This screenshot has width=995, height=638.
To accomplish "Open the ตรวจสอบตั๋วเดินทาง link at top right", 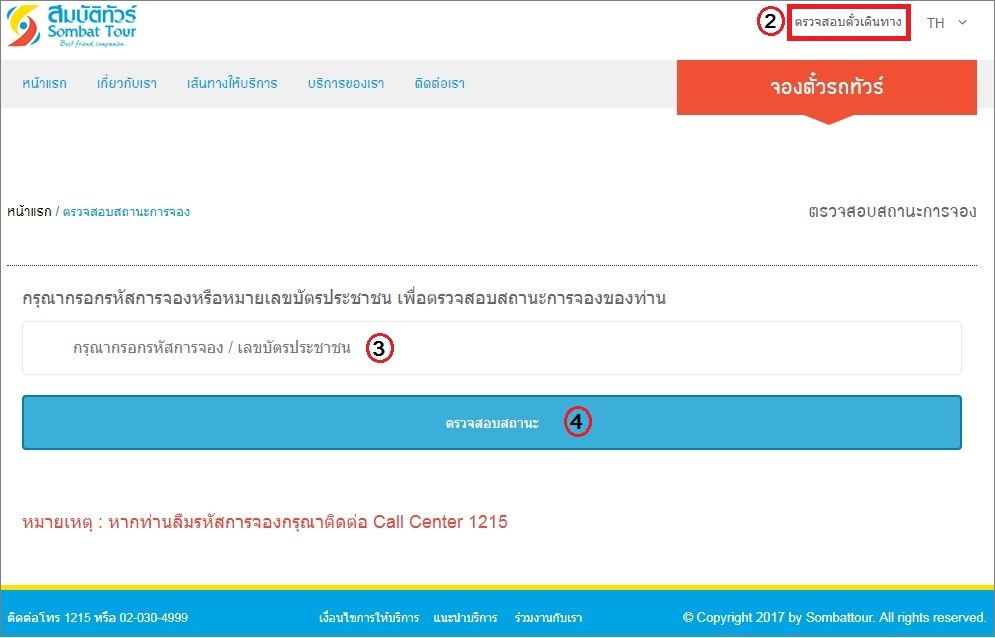I will (848, 22).
